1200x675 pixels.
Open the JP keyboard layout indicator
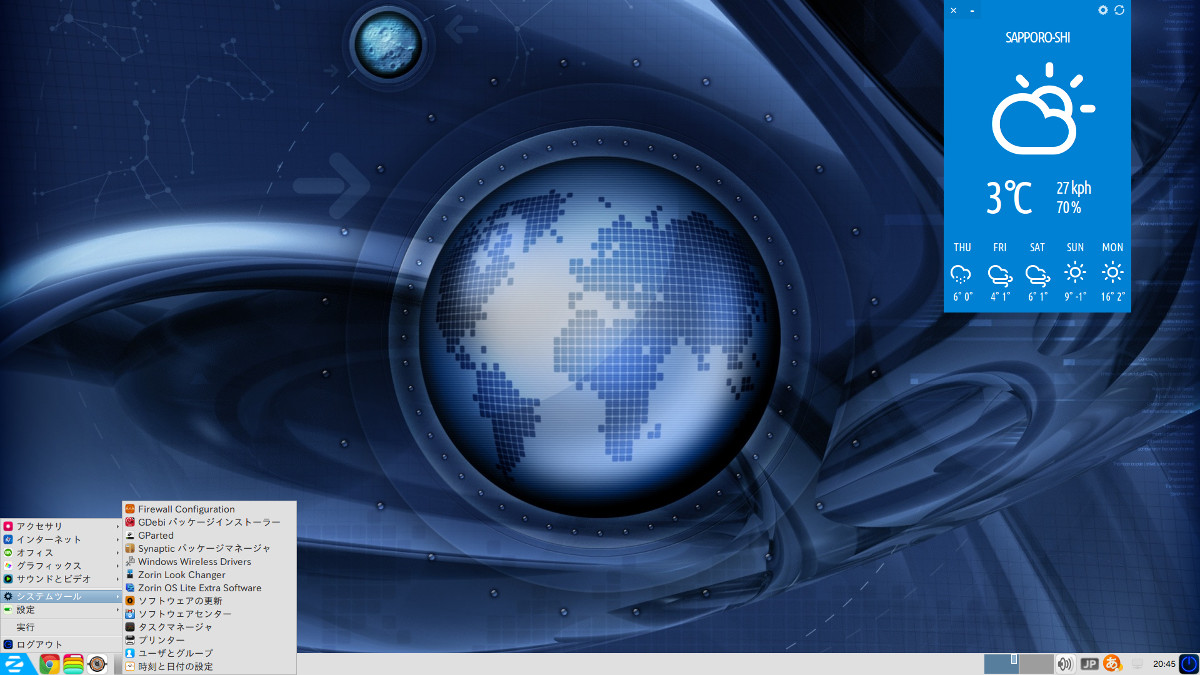click(x=1089, y=664)
